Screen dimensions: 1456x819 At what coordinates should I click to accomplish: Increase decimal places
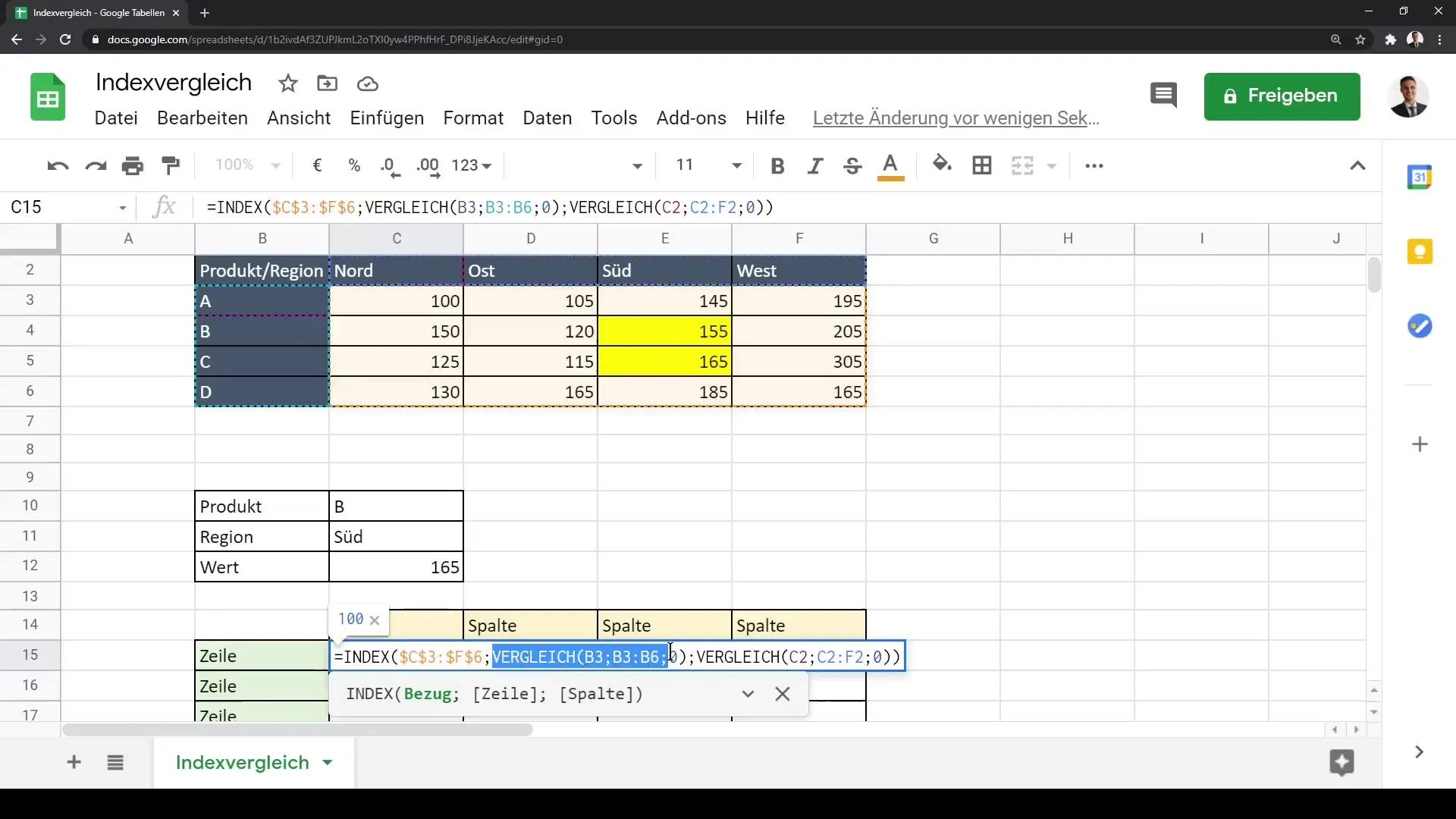[x=428, y=166]
